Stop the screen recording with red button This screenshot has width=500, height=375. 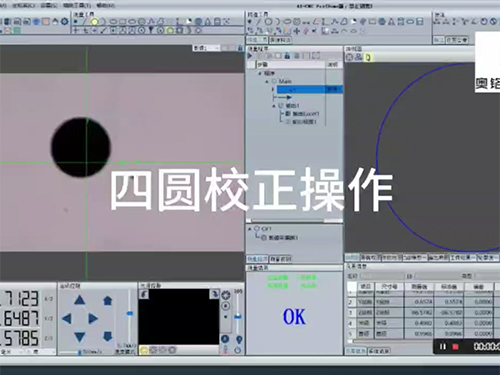coord(455,347)
